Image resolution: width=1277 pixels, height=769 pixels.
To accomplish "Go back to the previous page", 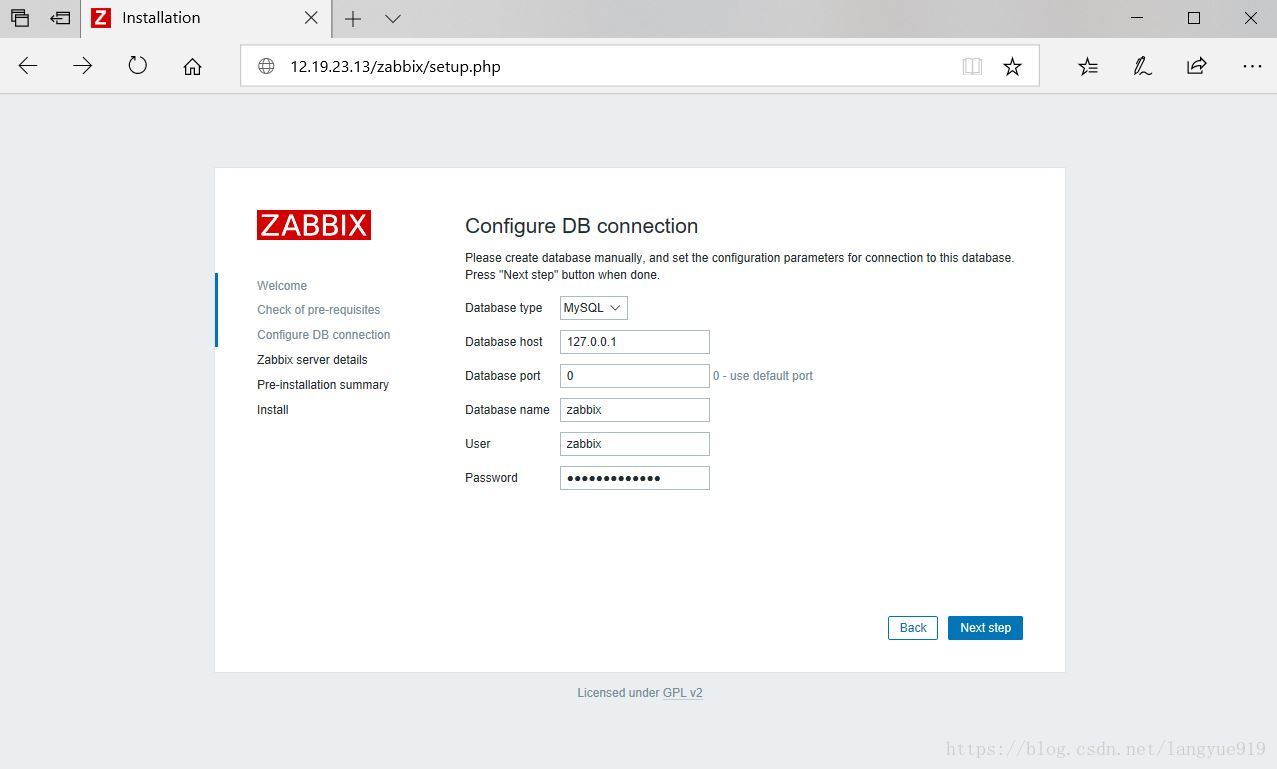I will [x=28, y=66].
